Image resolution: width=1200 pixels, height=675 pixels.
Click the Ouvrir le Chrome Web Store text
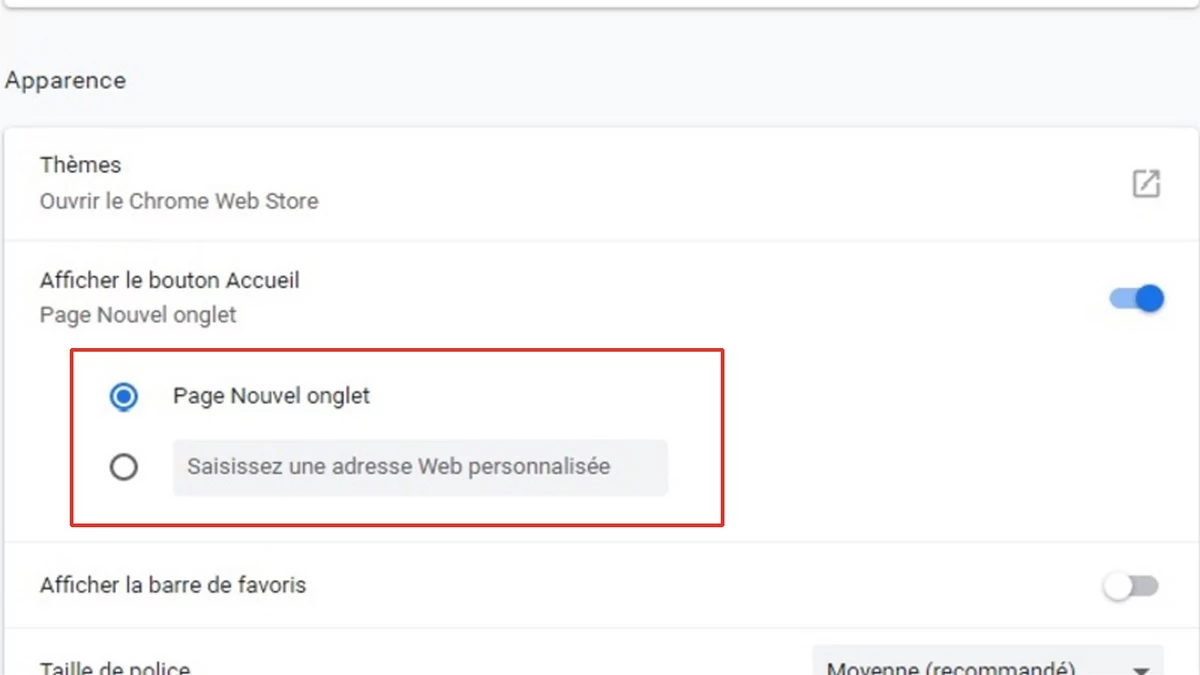point(179,201)
